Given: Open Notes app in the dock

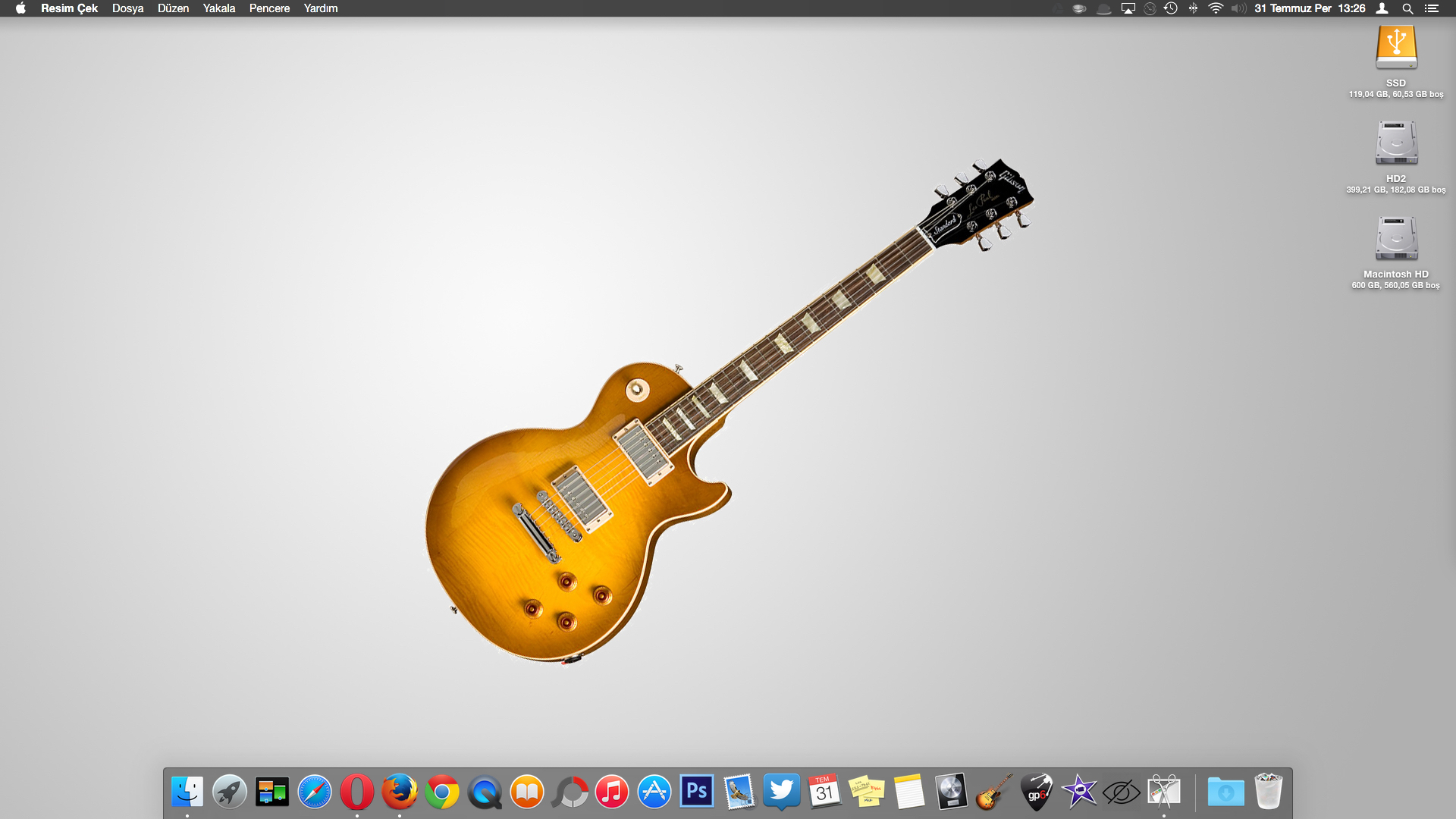Looking at the screenshot, I should pyautogui.click(x=908, y=792).
